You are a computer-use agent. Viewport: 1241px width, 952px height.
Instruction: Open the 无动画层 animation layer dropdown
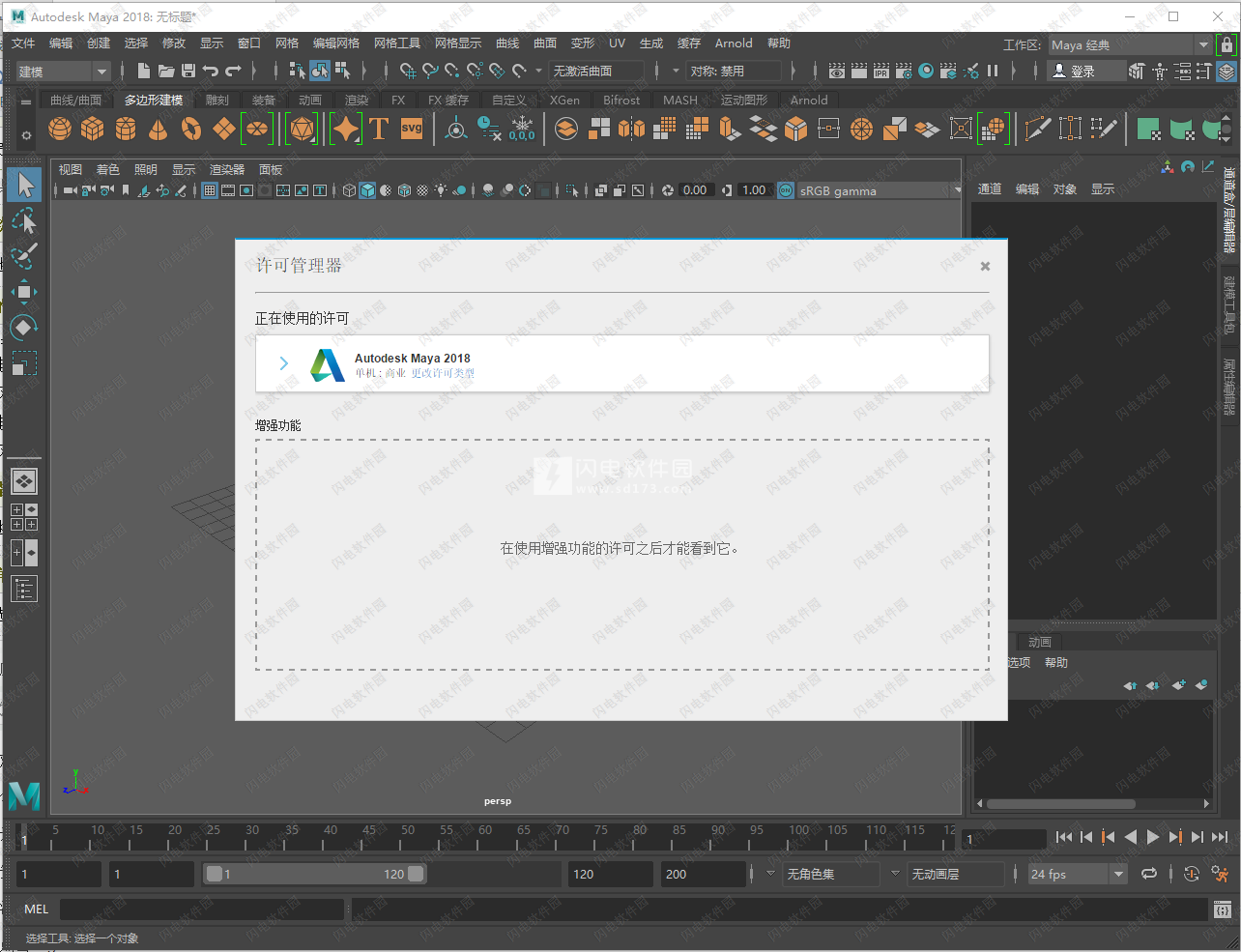point(956,874)
